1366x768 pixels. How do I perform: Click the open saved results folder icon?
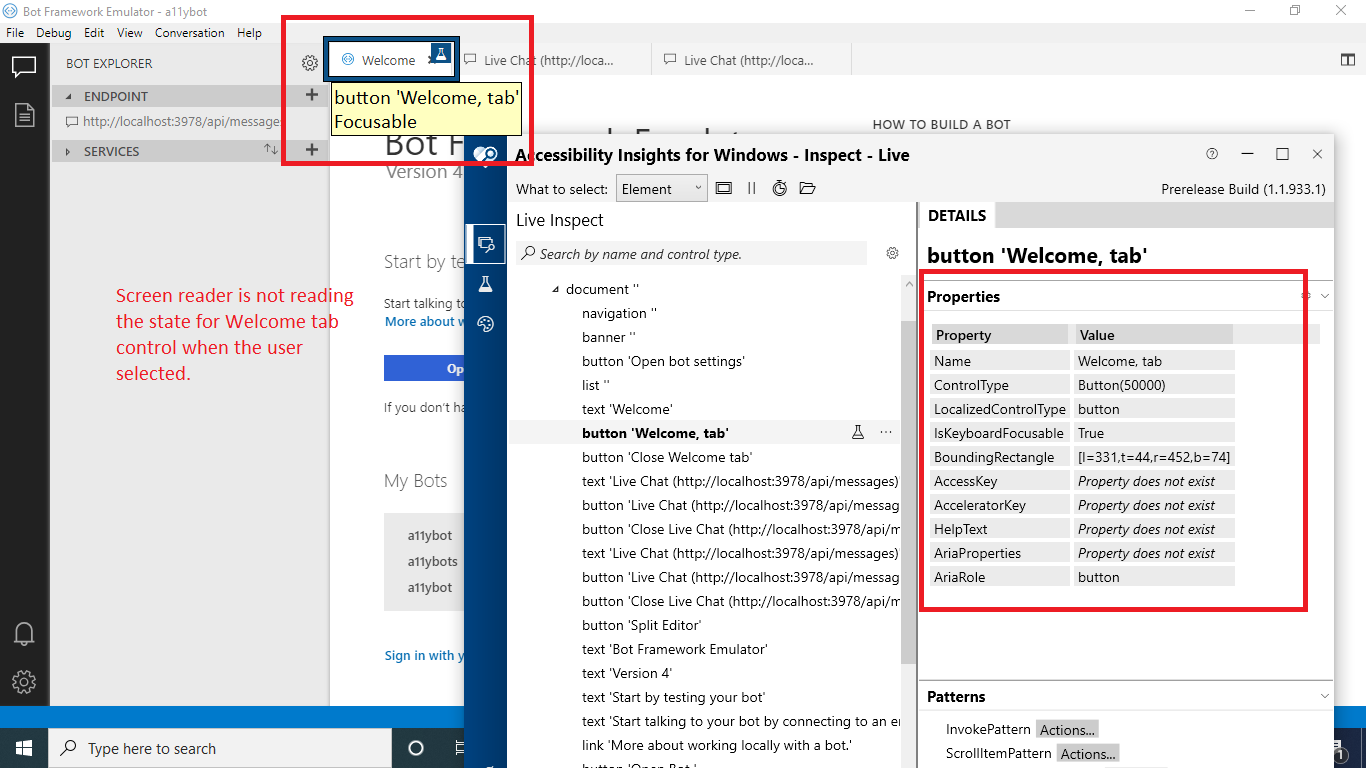point(807,188)
